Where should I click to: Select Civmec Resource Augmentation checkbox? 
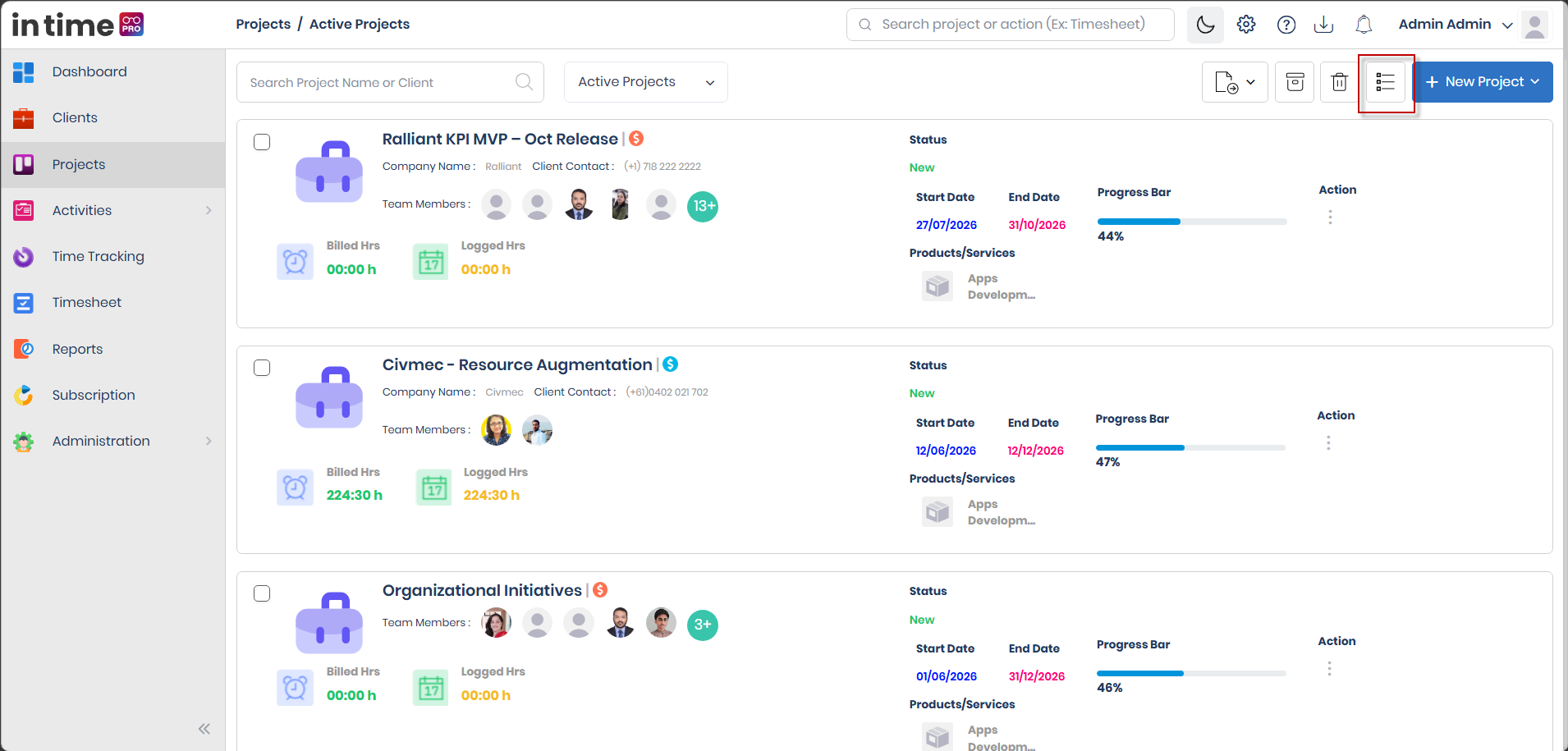[x=262, y=368]
